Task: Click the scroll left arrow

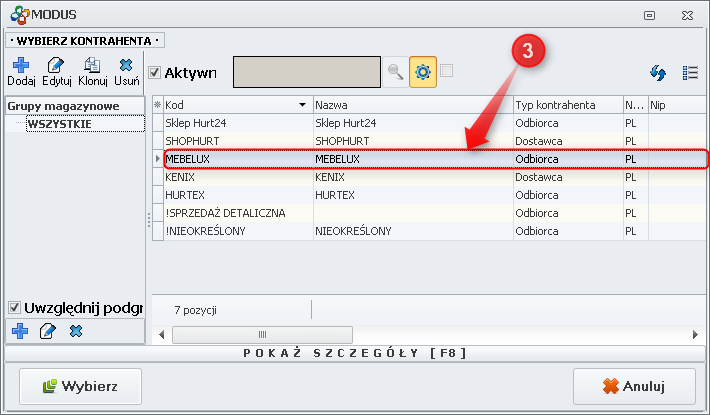Action: [162, 335]
